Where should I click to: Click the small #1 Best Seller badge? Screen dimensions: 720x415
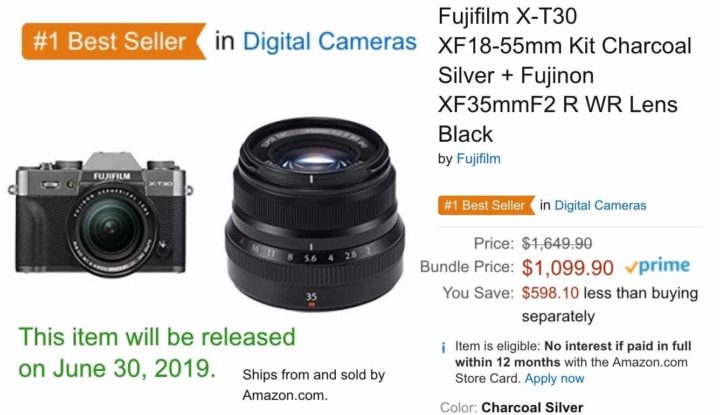point(486,205)
